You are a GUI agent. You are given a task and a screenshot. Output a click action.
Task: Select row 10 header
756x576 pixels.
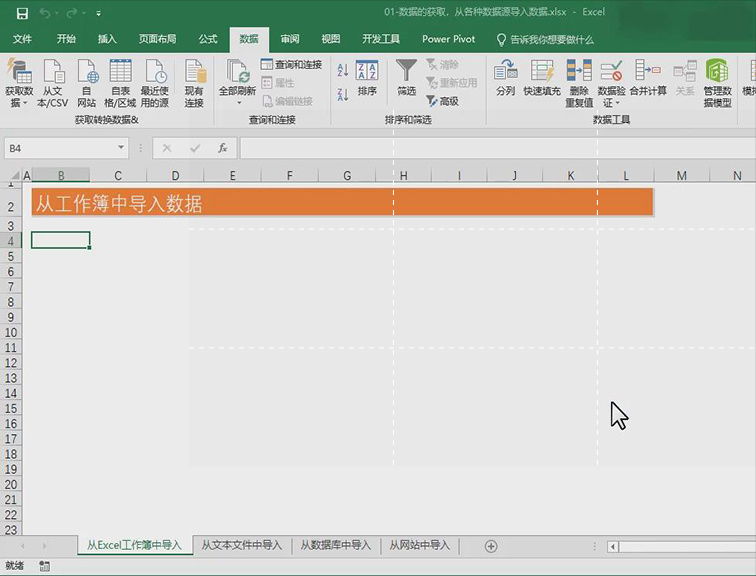click(11, 333)
